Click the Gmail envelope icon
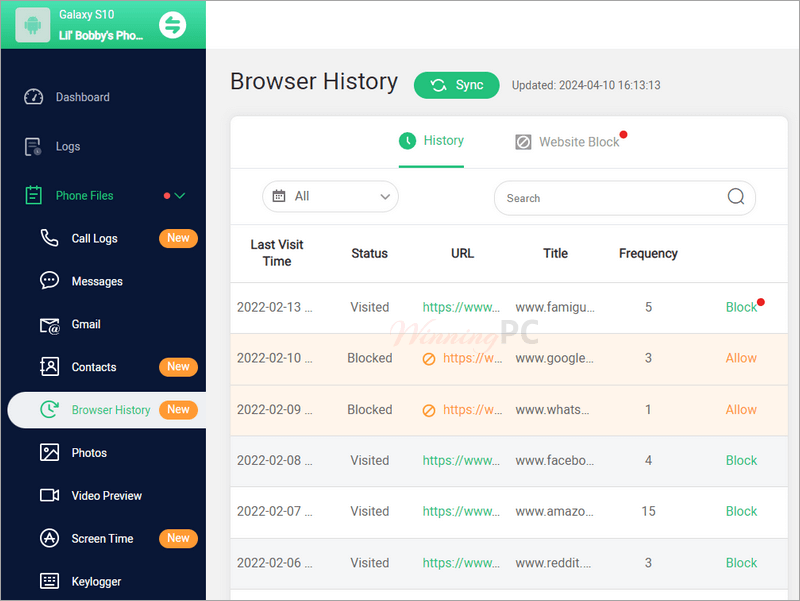This screenshot has height=601, width=800. 49,325
